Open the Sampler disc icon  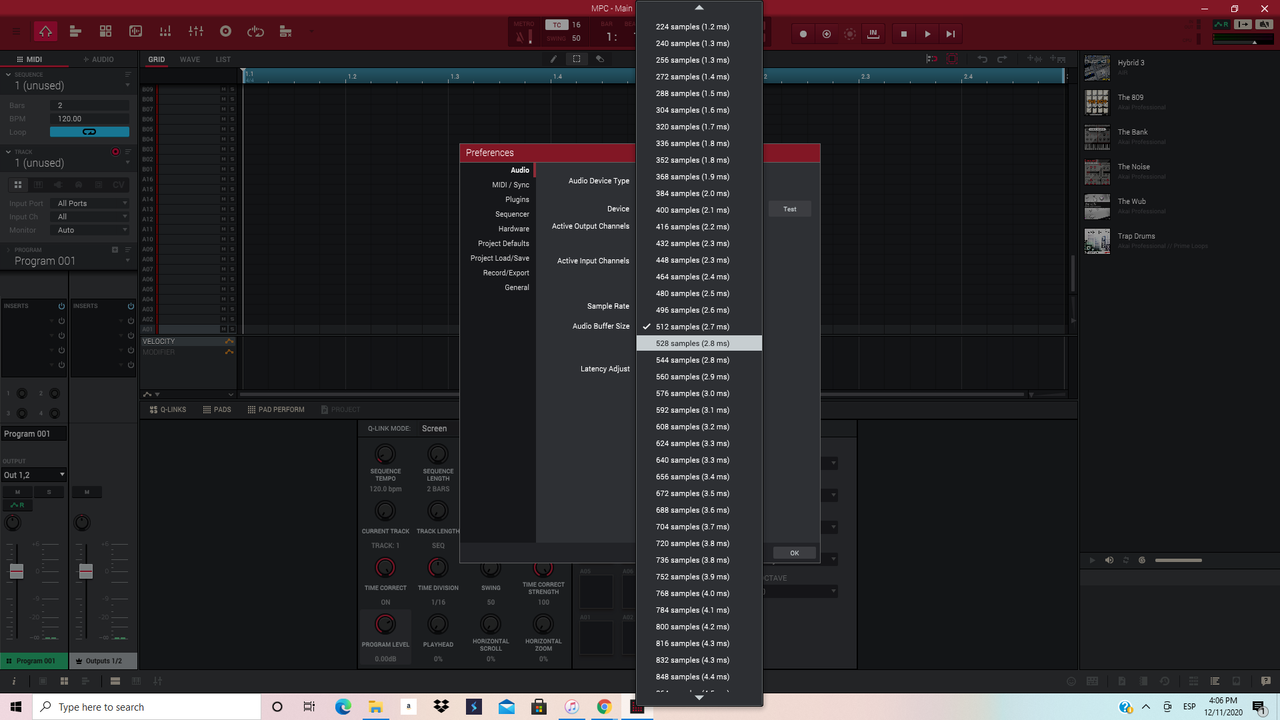coord(226,33)
